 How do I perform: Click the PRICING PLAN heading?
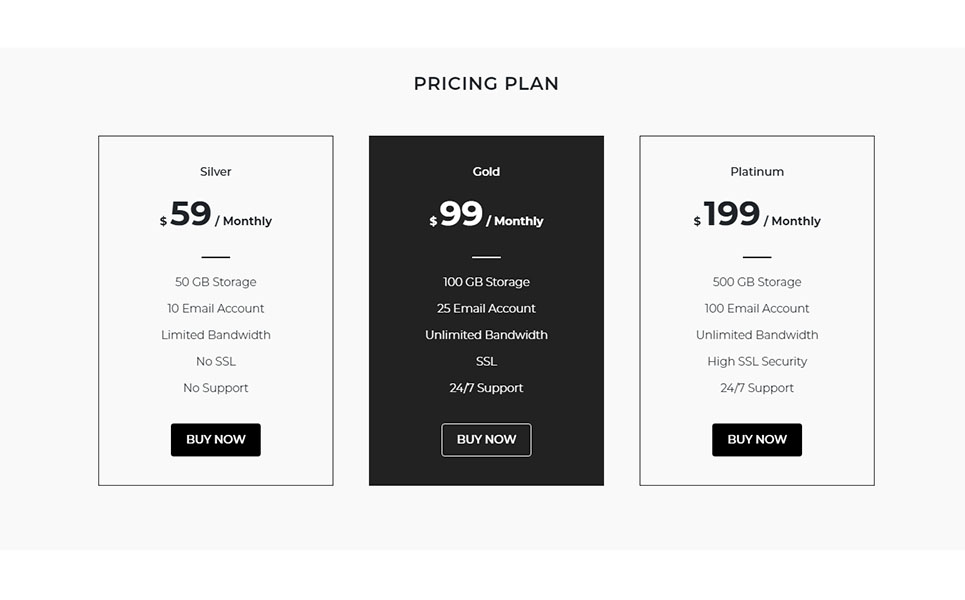pyautogui.click(x=486, y=84)
